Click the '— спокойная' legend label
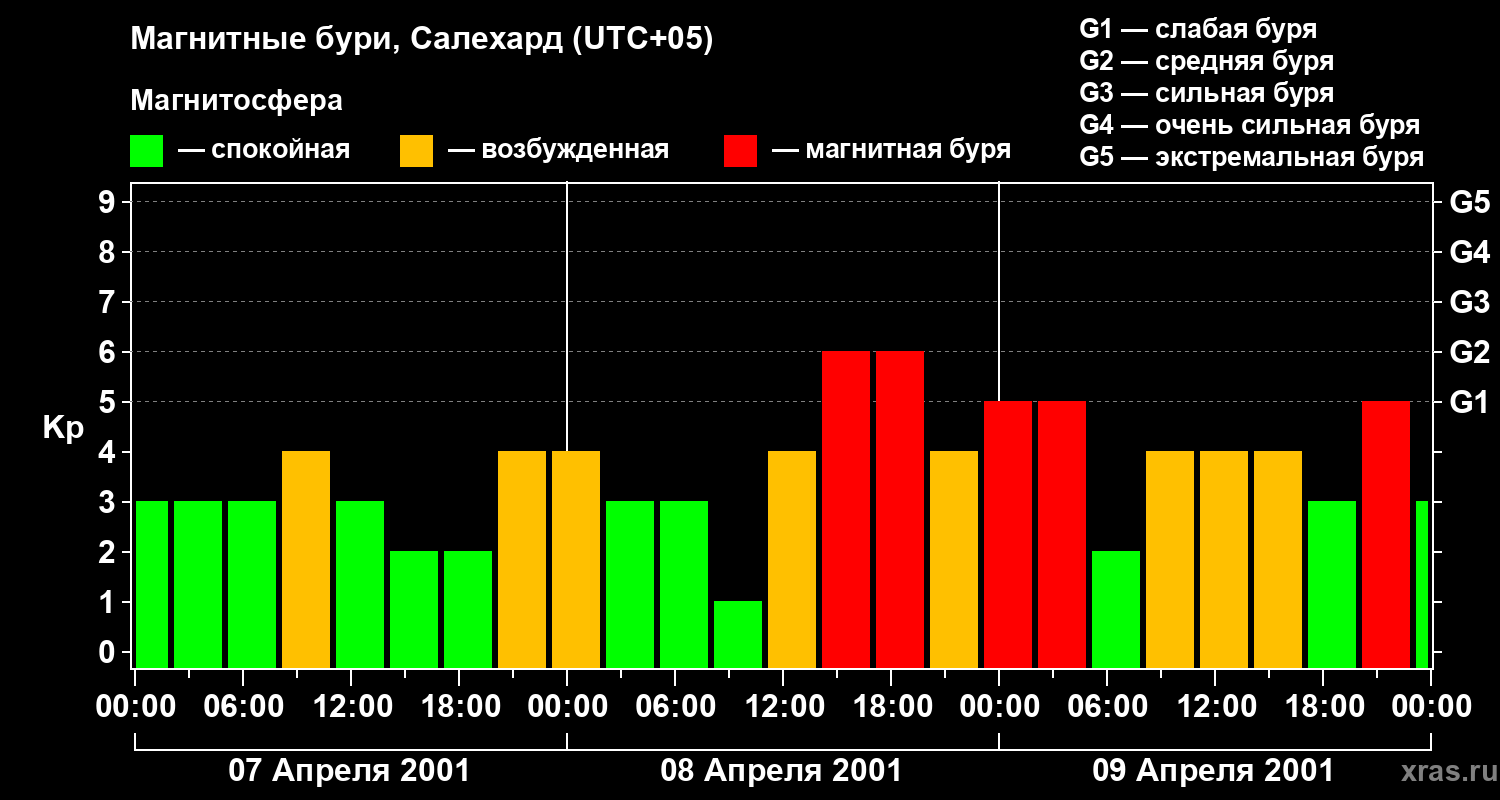The width and height of the screenshot is (1500, 800). (x=264, y=151)
